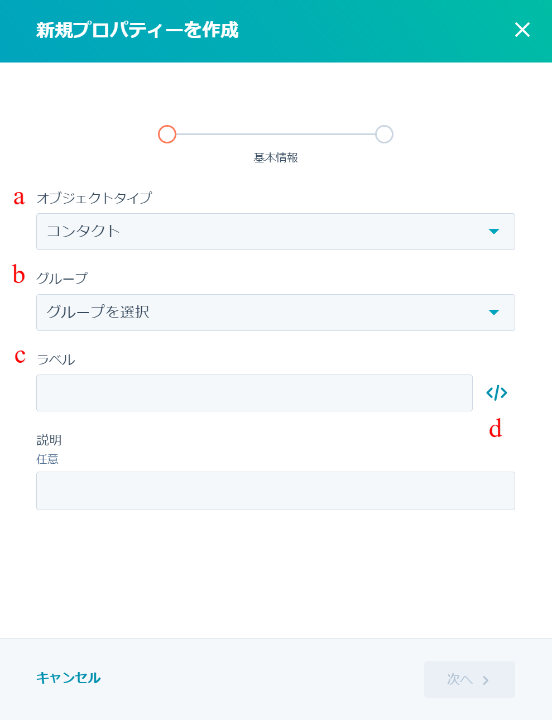Viewport: 552px width, 720px height.
Task: Click the chevron inside the 次へ button
Action: tap(485, 680)
